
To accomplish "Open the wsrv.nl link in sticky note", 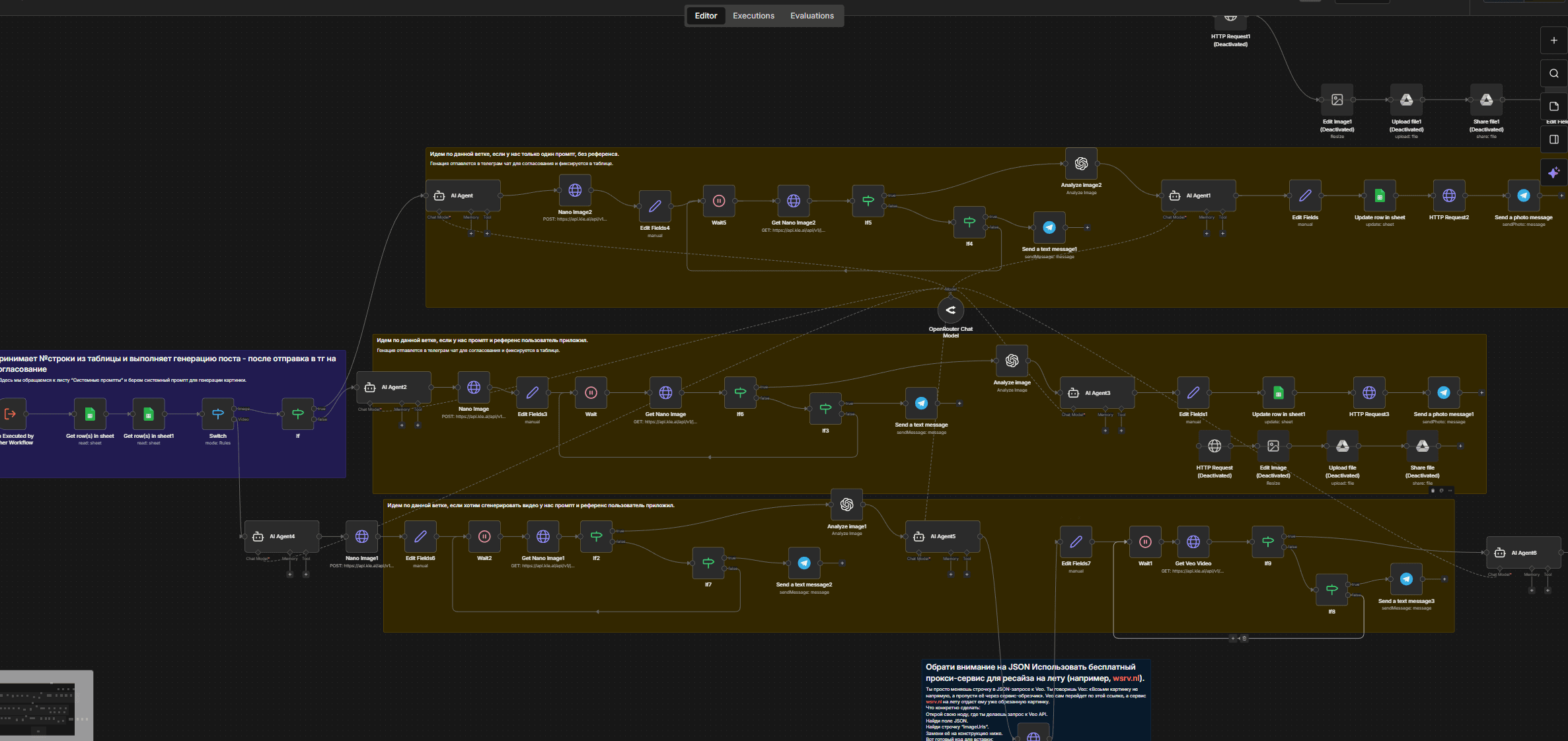I will point(1125,678).
